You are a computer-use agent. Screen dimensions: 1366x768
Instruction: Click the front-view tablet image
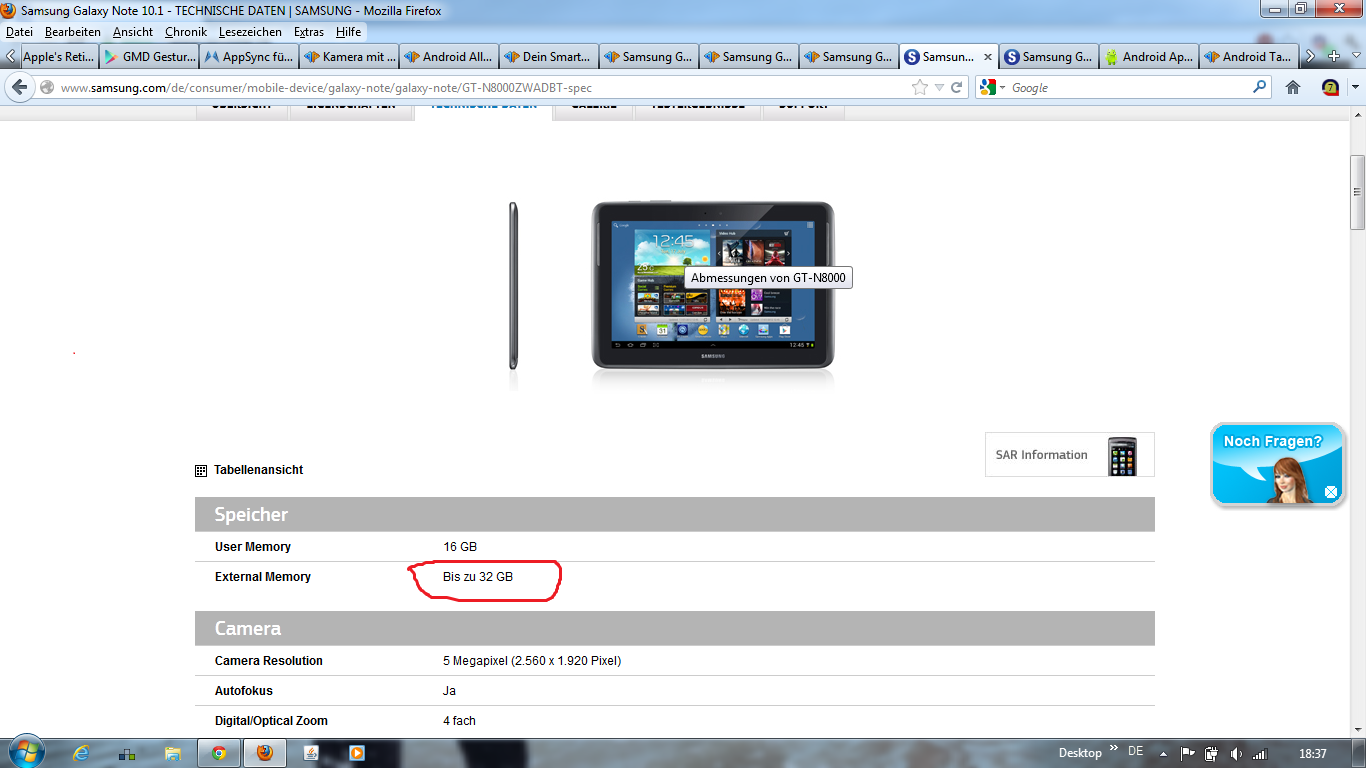[x=713, y=286]
